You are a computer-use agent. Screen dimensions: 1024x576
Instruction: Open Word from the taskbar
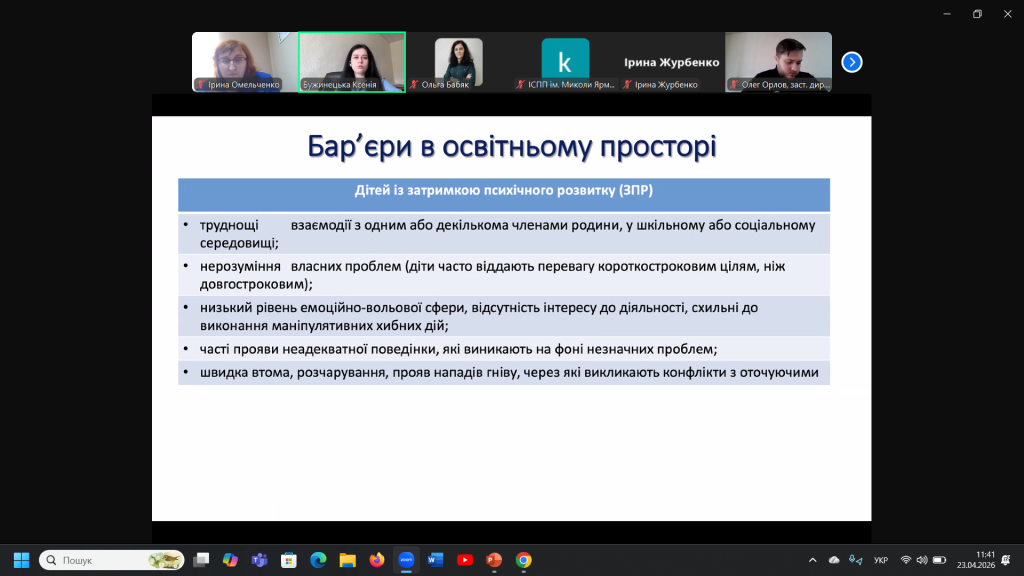coord(435,560)
